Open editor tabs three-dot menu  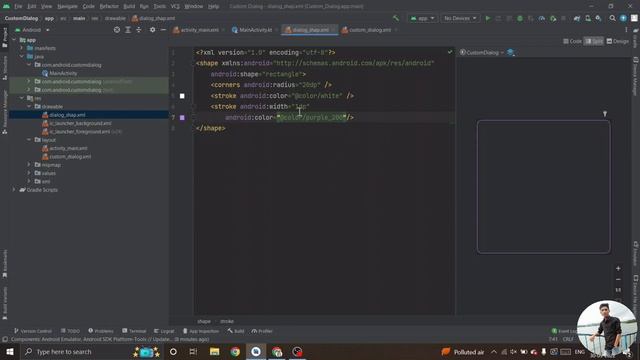626,30
